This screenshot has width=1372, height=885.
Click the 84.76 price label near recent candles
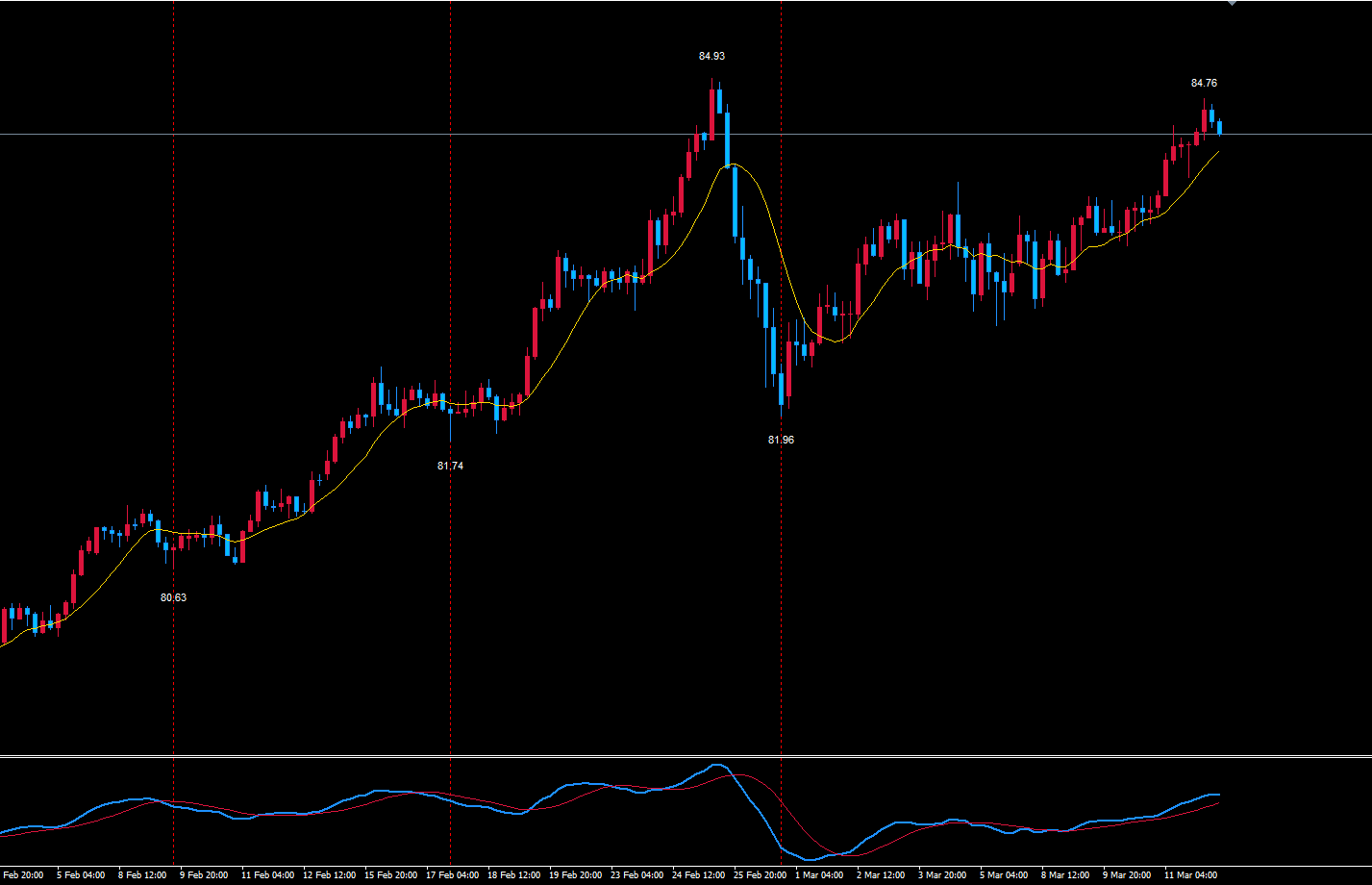pyautogui.click(x=1205, y=84)
